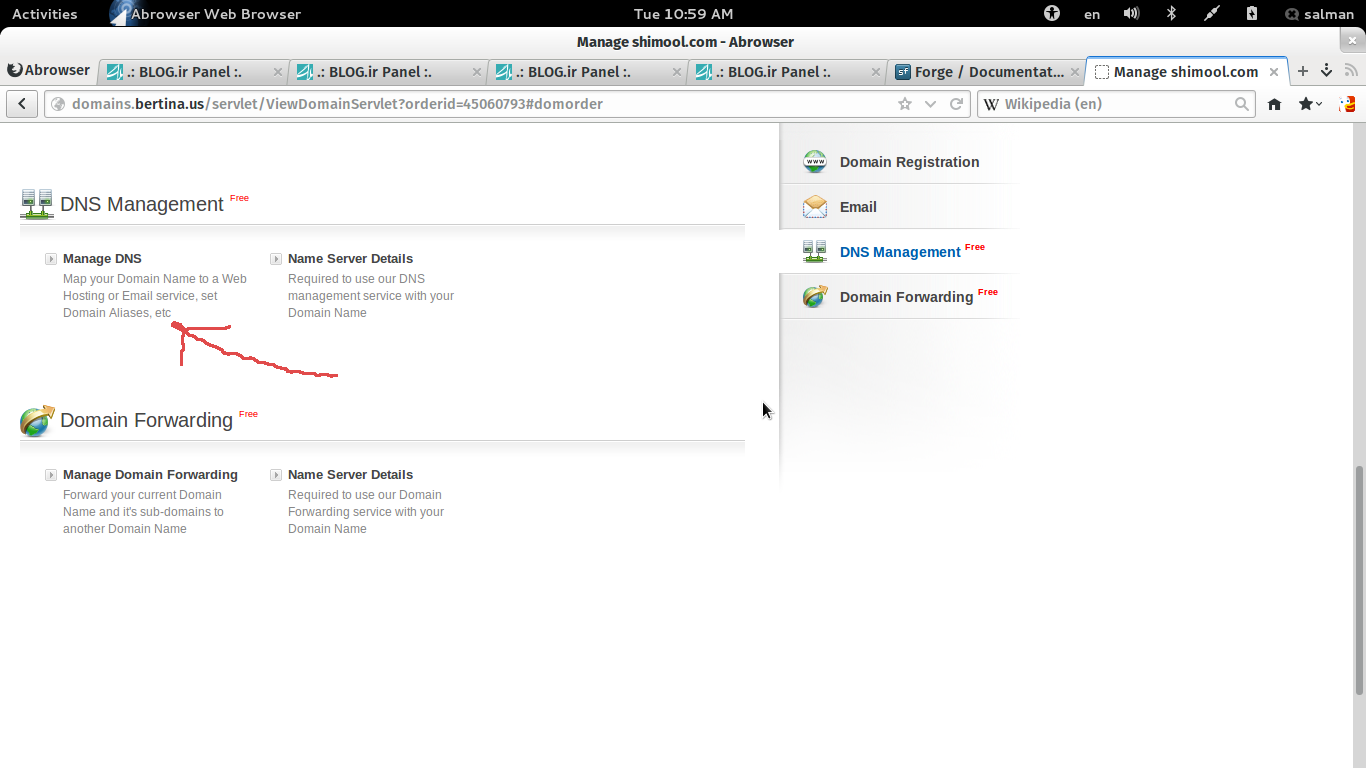Open the Activities overview menu

[44, 14]
